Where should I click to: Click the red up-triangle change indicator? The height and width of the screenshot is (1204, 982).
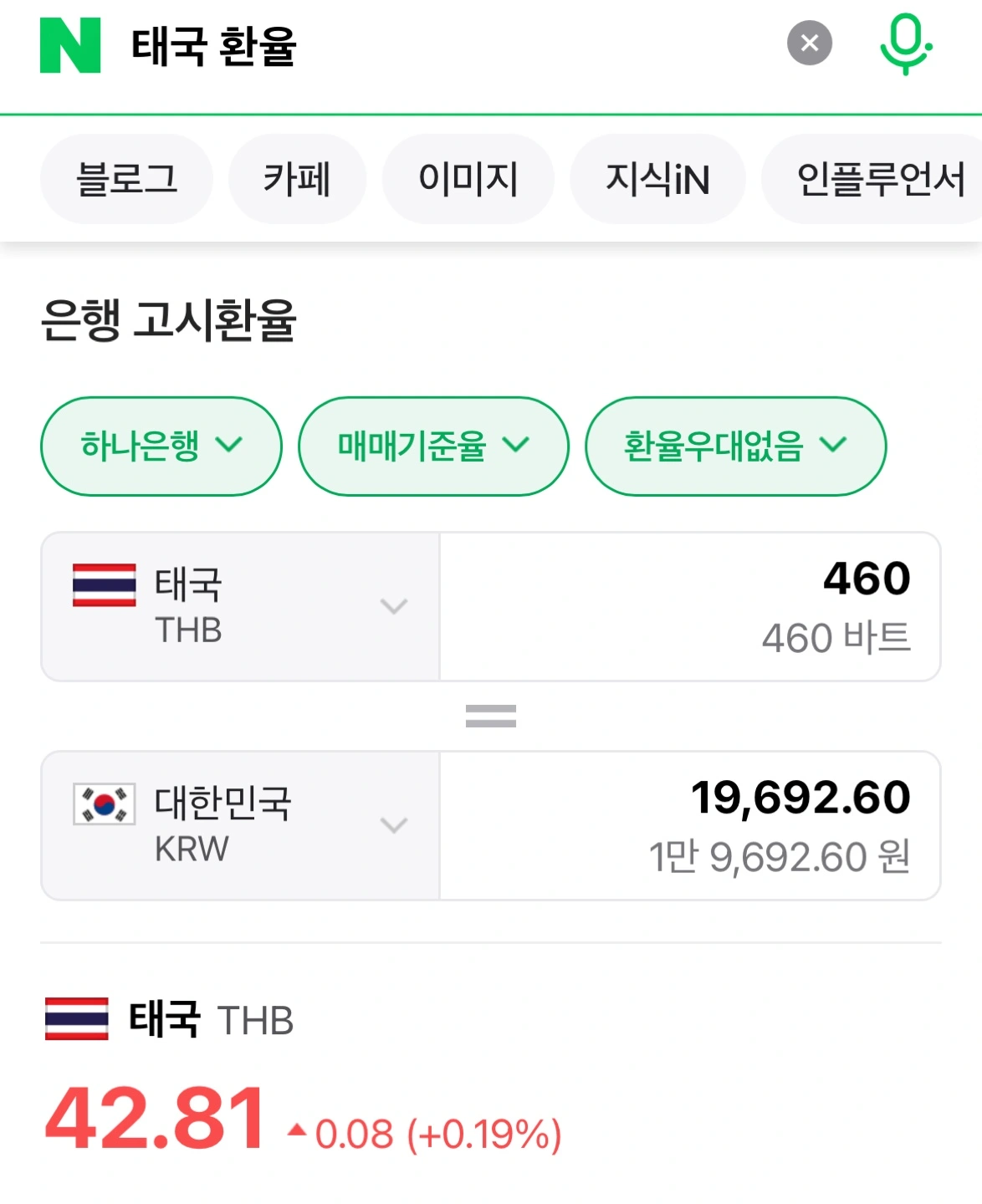pos(296,1130)
